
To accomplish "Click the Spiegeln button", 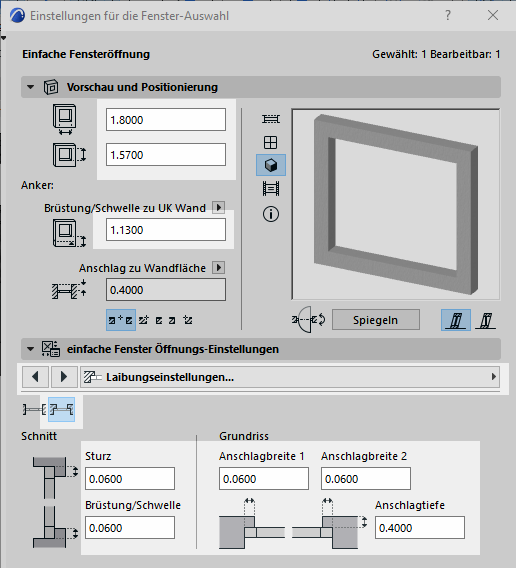I will 376,320.
